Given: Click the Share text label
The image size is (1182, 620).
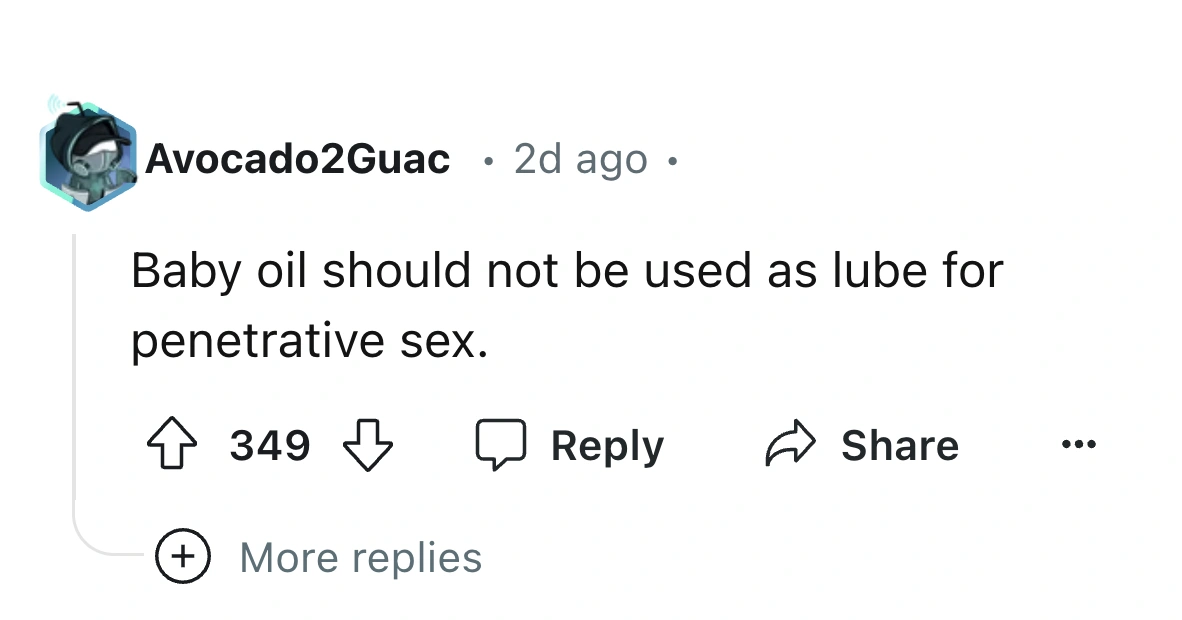Looking at the screenshot, I should [899, 445].
